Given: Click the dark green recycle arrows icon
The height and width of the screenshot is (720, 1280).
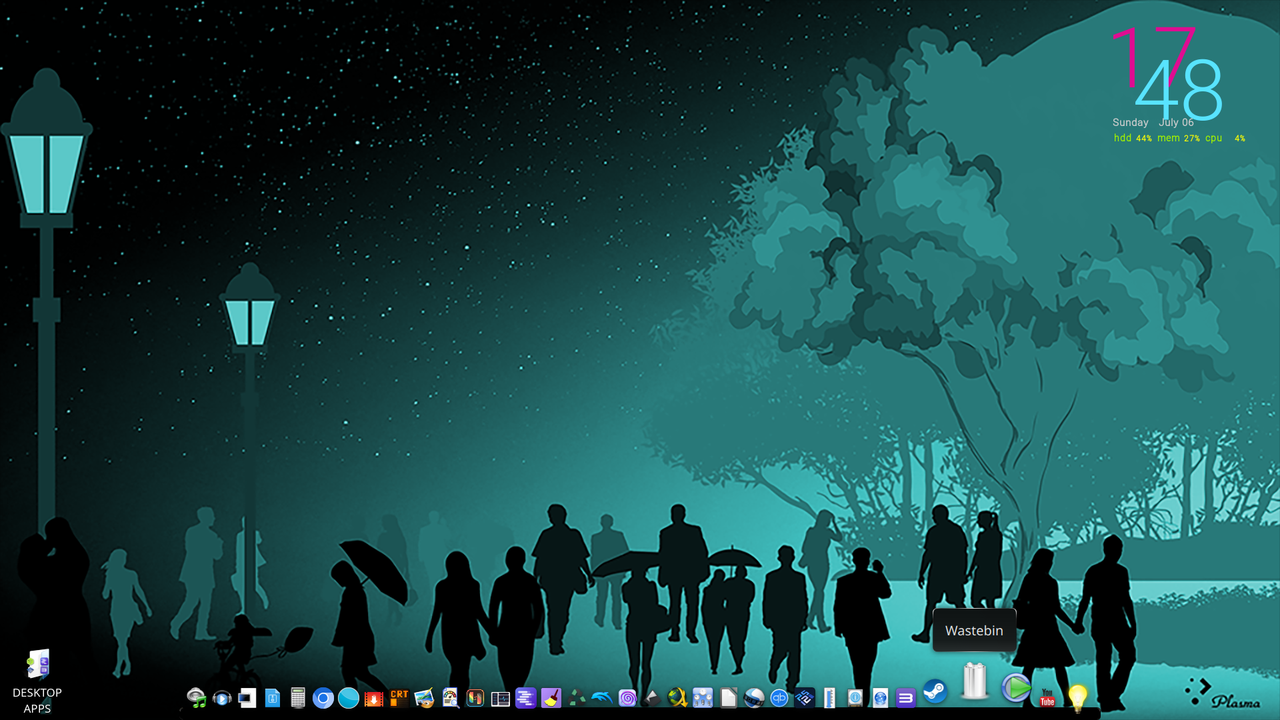Looking at the screenshot, I should click(x=577, y=698).
